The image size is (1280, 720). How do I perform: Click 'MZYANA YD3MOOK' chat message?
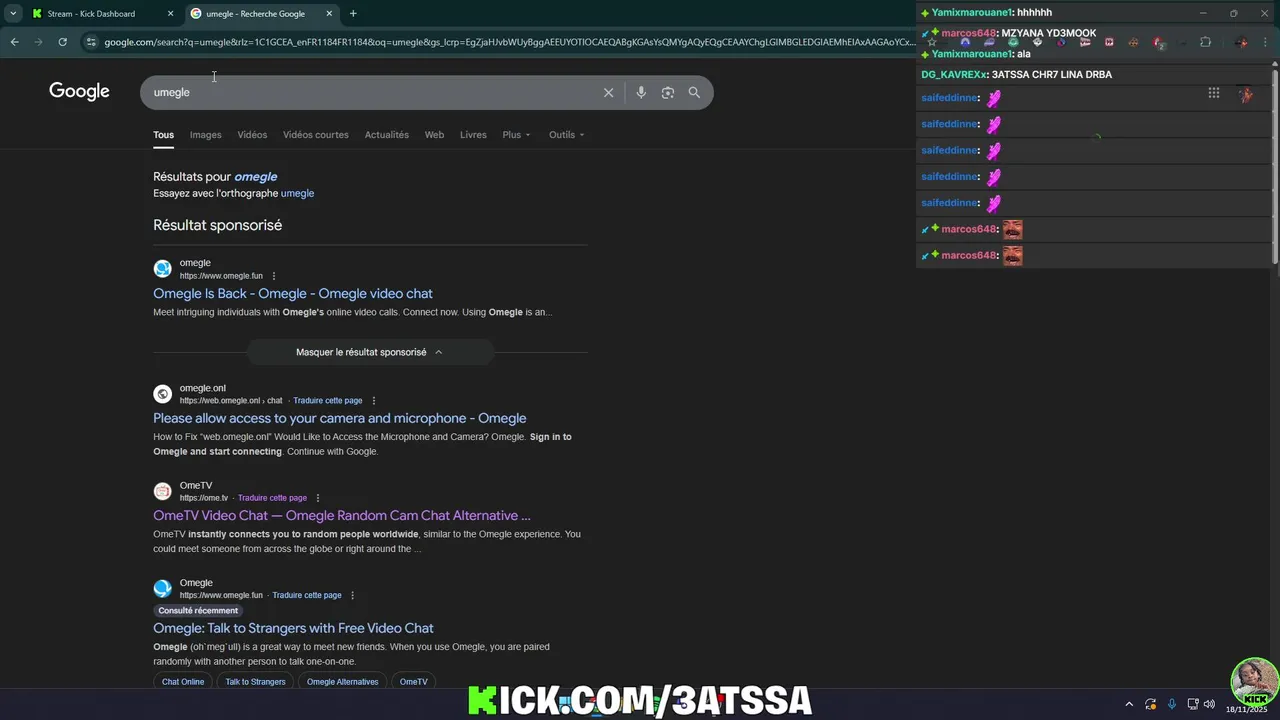pyautogui.click(x=1048, y=33)
